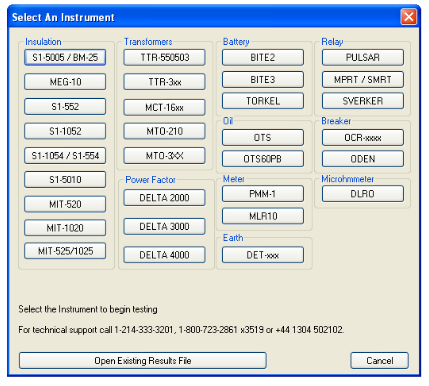Open Existing Results File
This screenshot has width=429, height=386.
tap(143, 360)
